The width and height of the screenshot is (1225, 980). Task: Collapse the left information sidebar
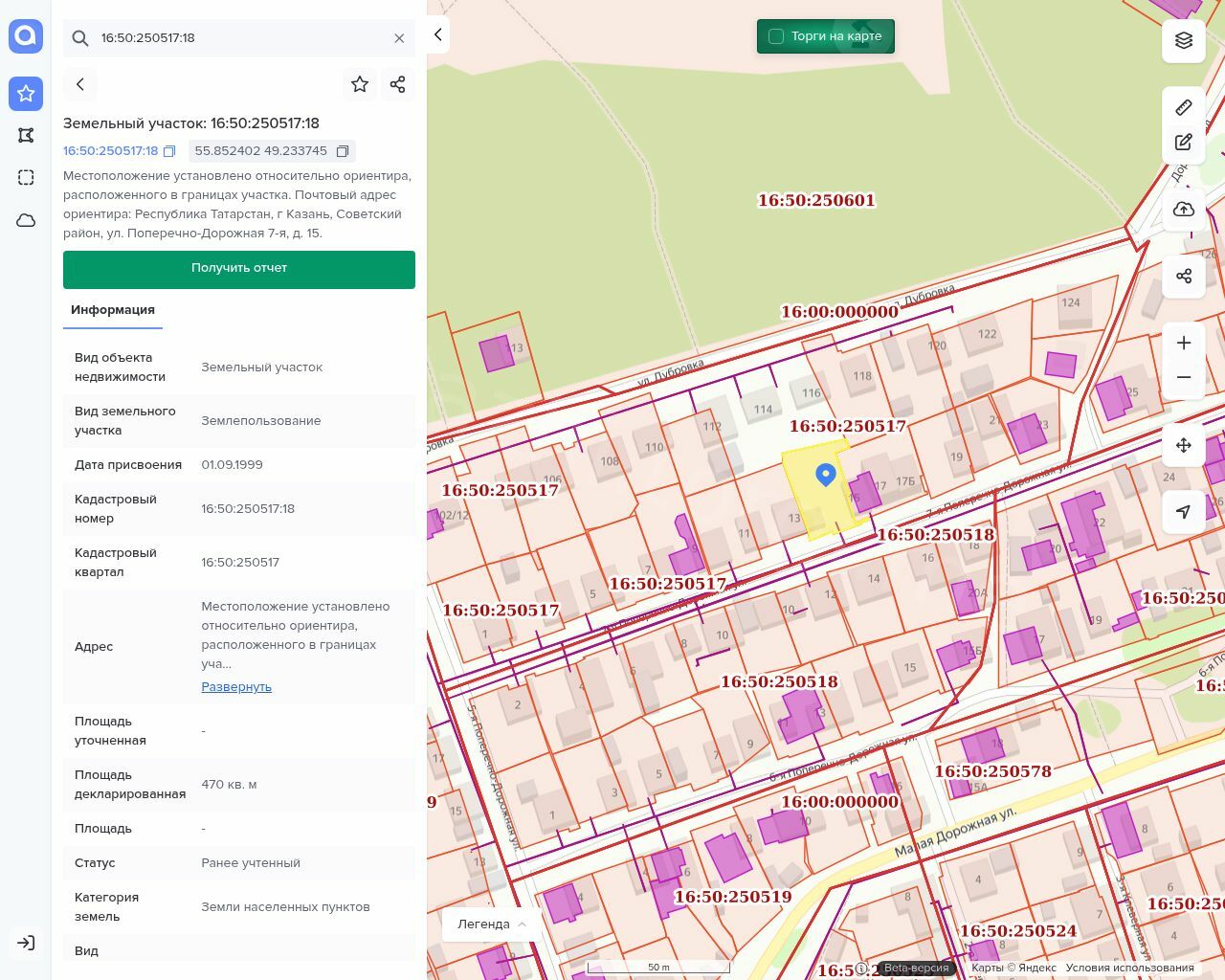click(x=437, y=34)
